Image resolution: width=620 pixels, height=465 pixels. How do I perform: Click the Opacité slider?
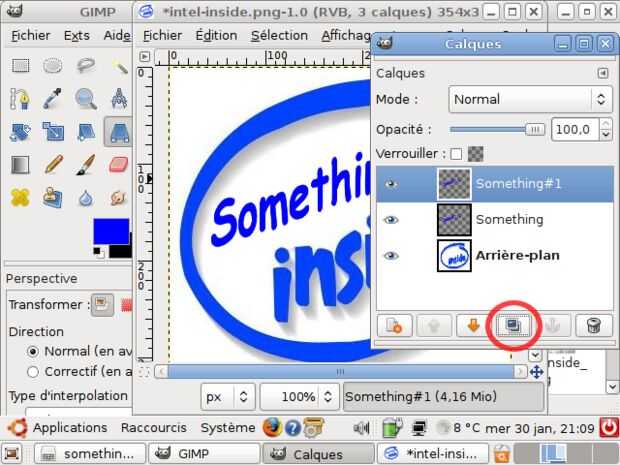click(497, 130)
